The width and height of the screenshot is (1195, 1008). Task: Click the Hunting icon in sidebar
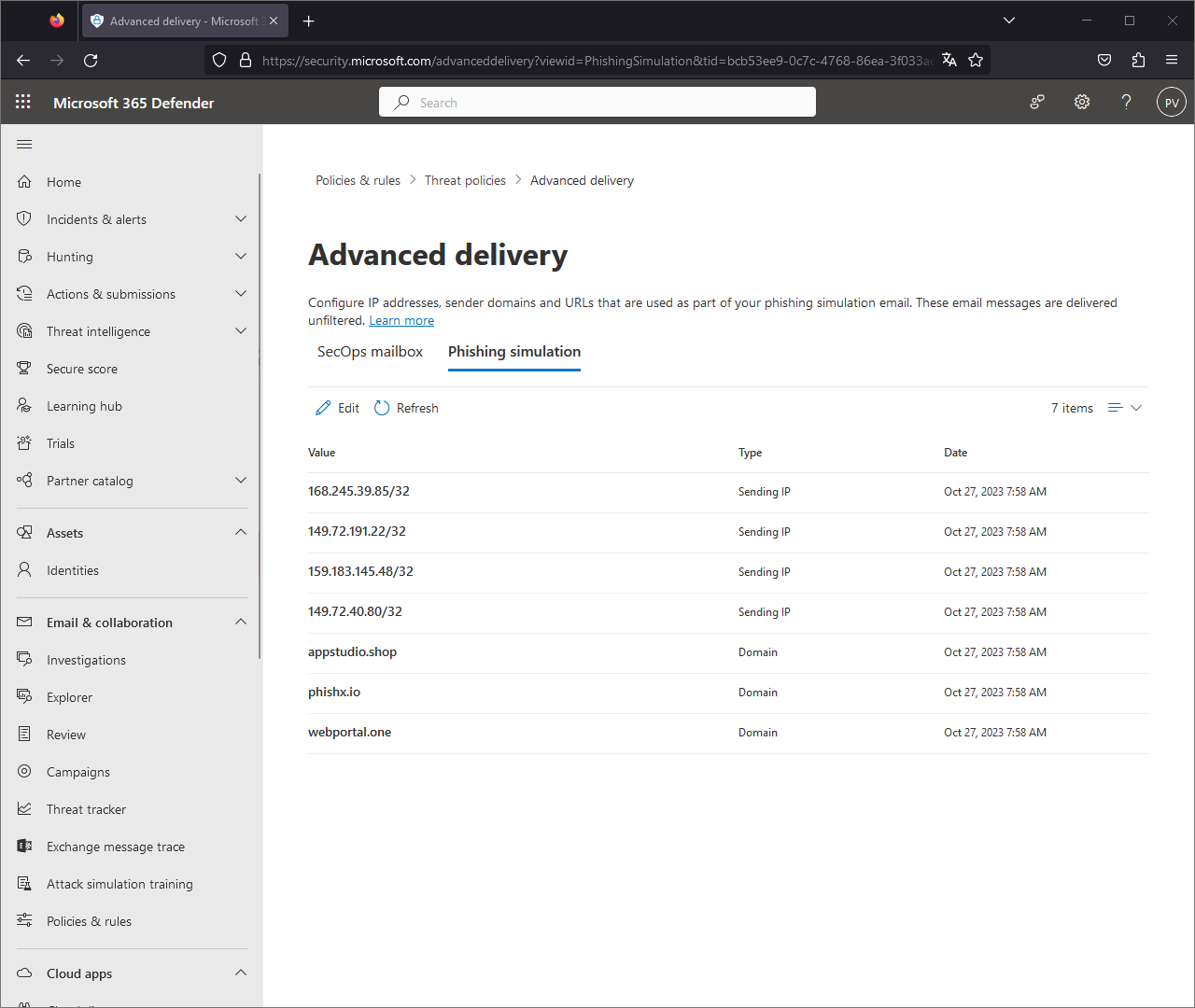(24, 257)
